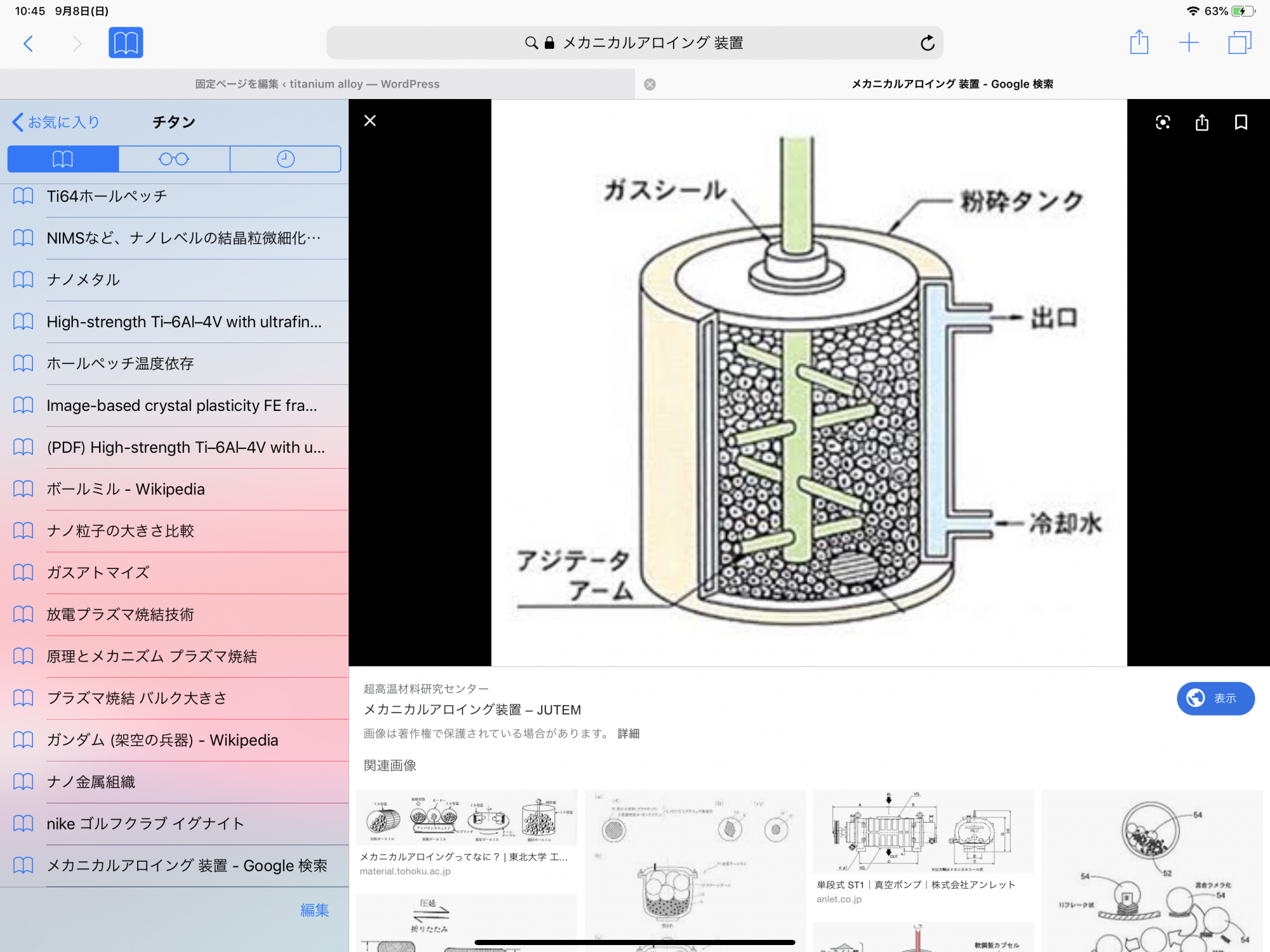The image size is (1270, 952).
Task: Switch to the History clock tab
Action: point(286,159)
